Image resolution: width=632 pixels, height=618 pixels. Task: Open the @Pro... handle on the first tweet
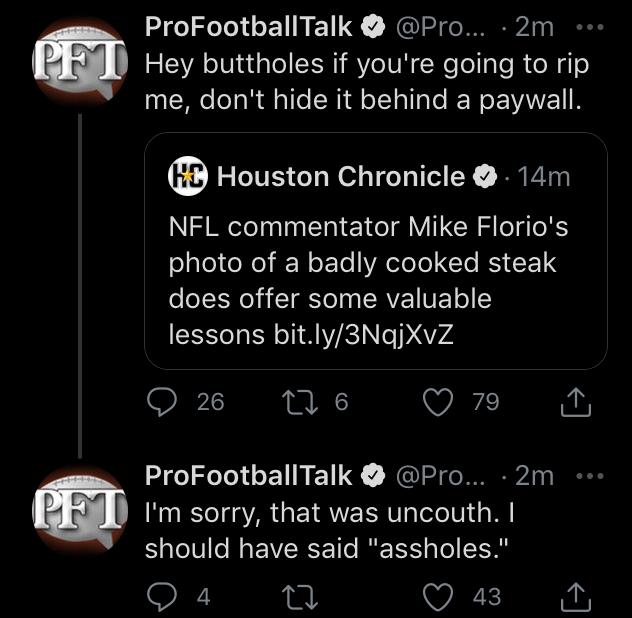click(441, 28)
